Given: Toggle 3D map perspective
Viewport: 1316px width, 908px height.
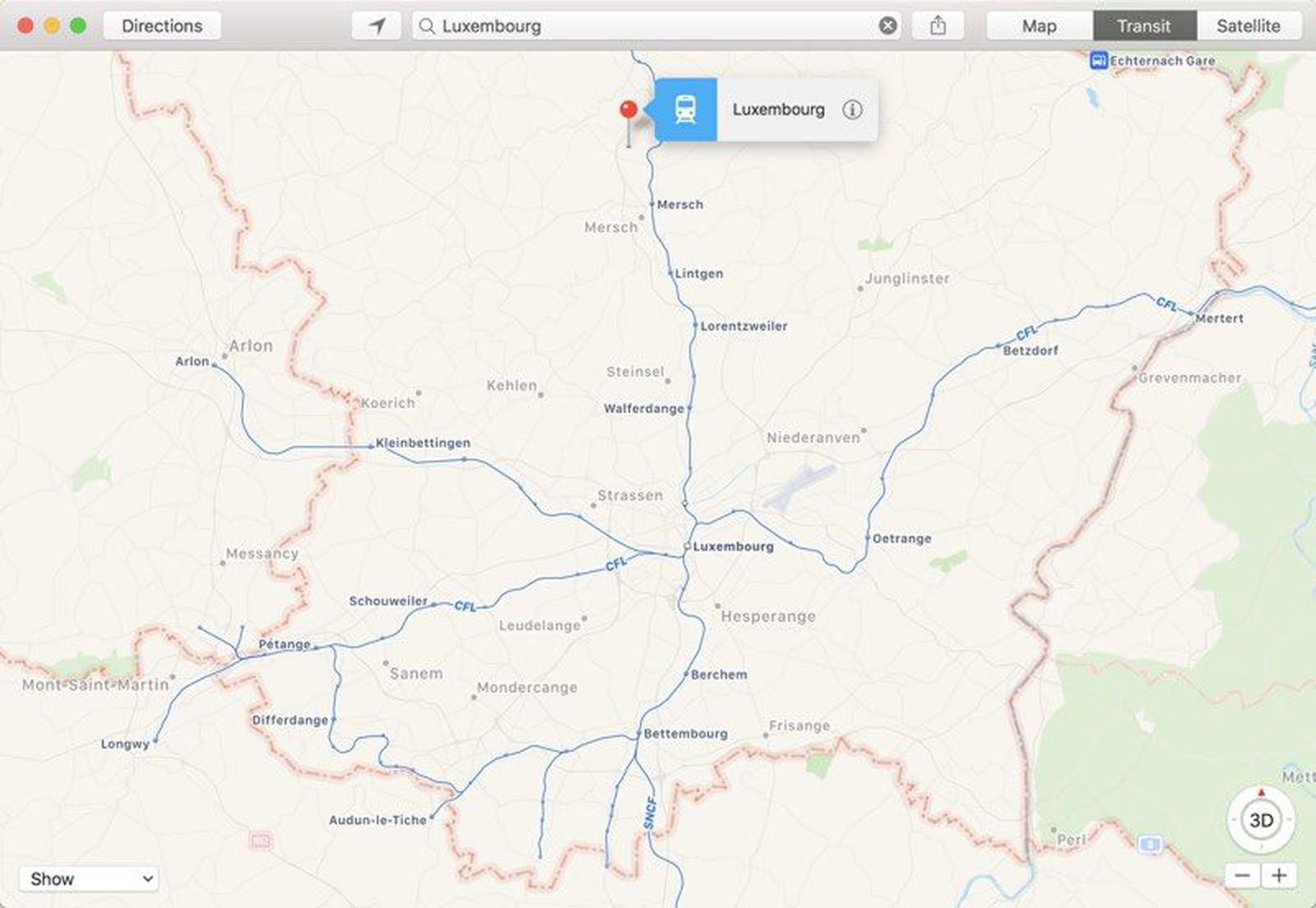Looking at the screenshot, I should pyautogui.click(x=1260, y=820).
